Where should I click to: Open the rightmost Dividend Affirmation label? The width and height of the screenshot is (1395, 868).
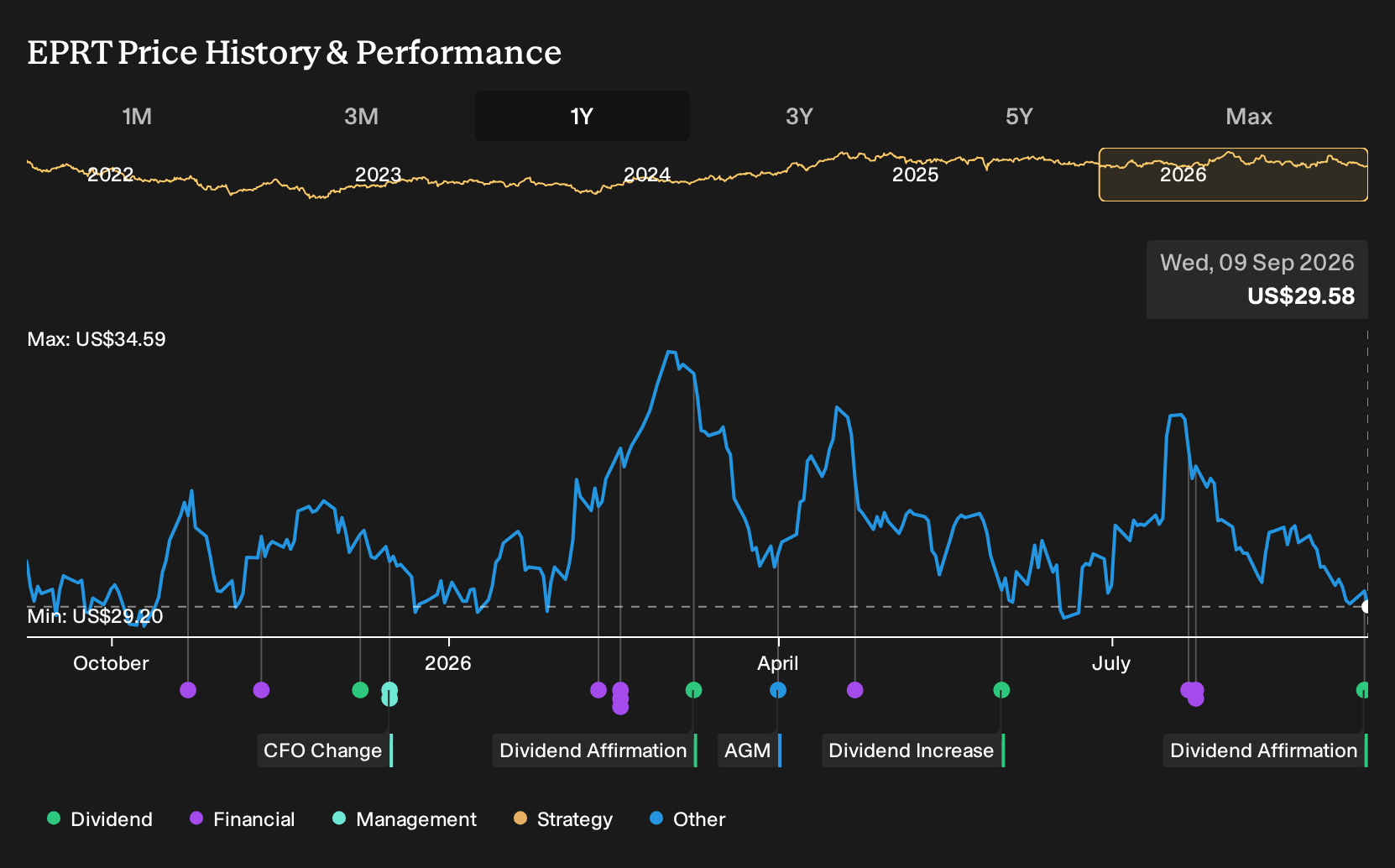point(1266,750)
